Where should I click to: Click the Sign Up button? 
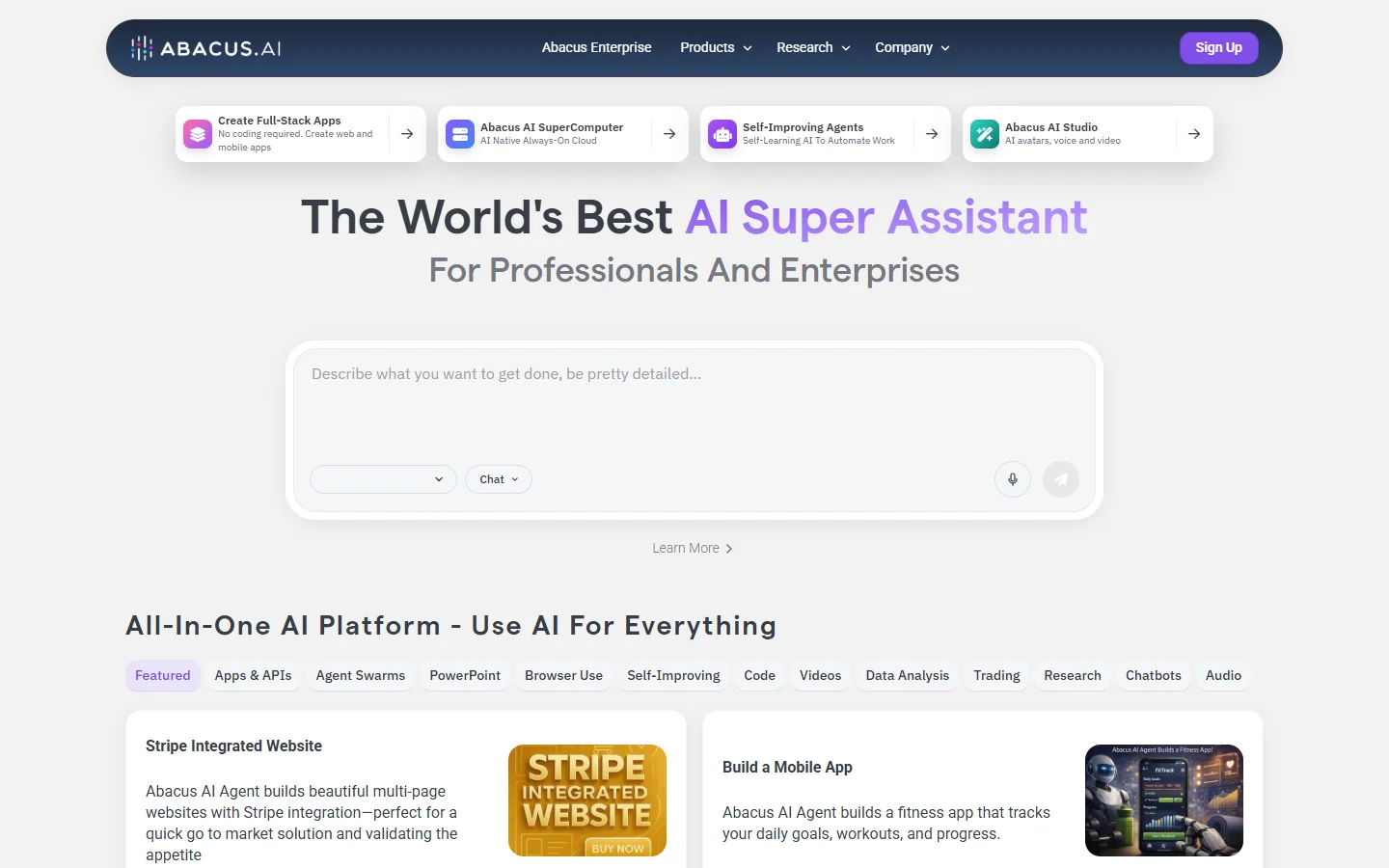[1219, 48]
